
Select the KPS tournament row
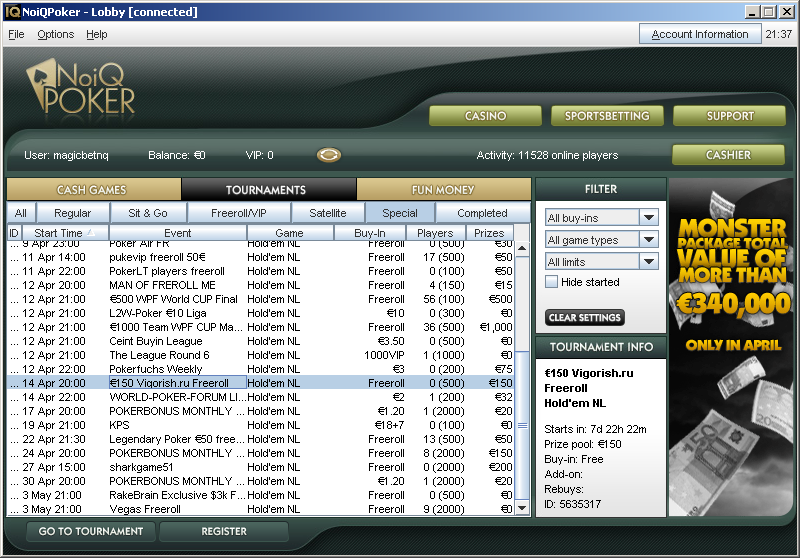coord(261,425)
